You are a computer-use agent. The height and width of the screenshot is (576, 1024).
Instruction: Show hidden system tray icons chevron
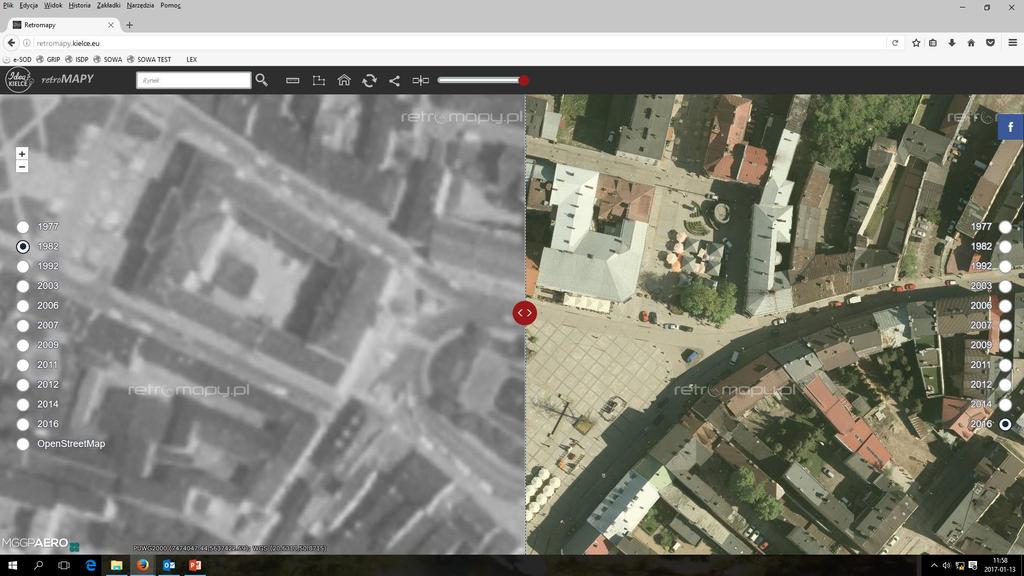tap(934, 566)
